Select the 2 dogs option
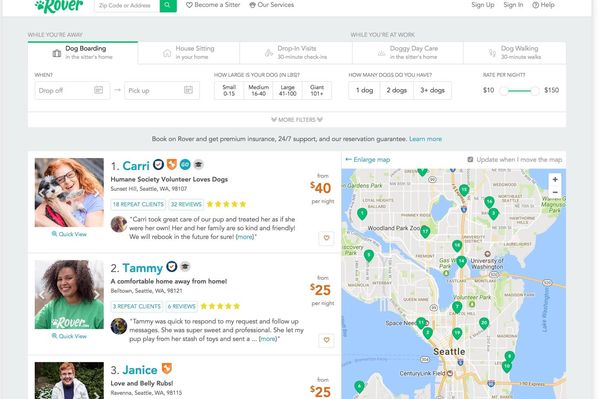 click(397, 90)
